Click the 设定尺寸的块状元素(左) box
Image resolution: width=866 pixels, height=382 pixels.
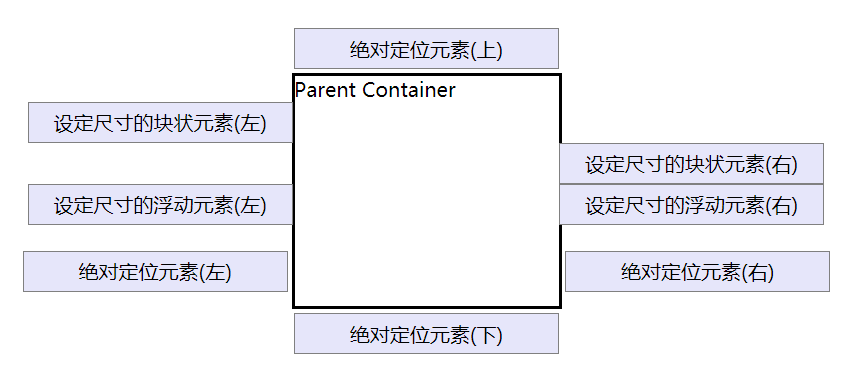point(160,123)
